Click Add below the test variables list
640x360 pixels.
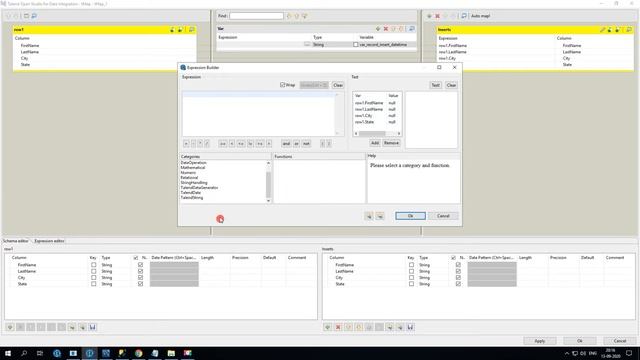(375, 143)
